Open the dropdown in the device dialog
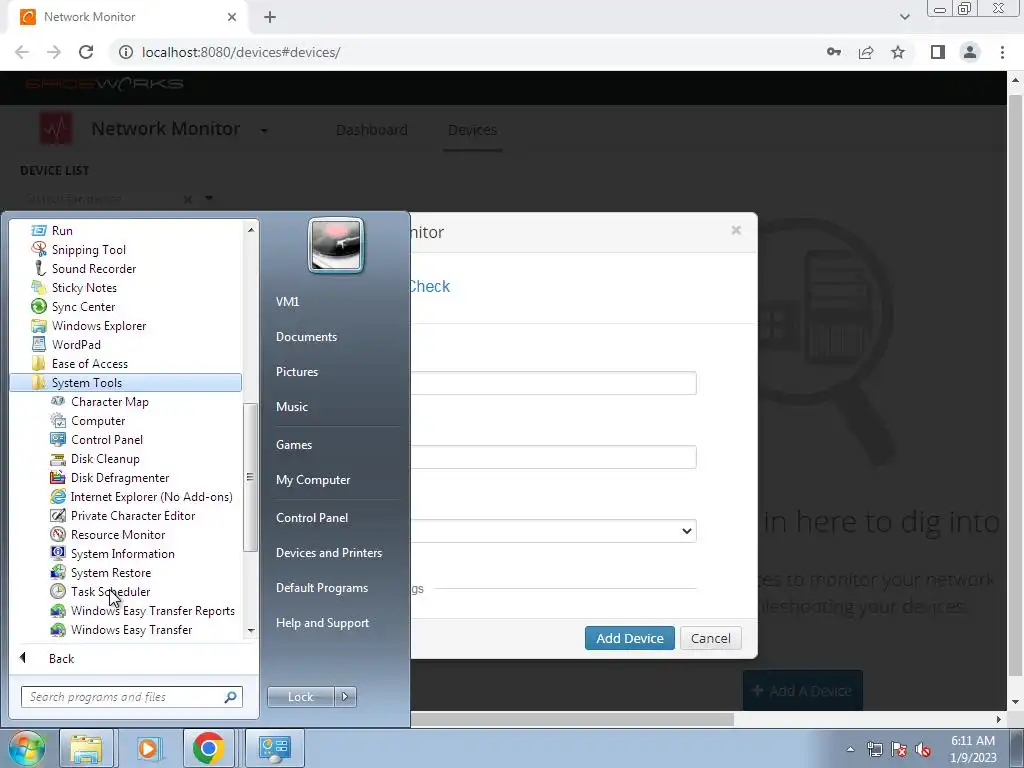Viewport: 1024px width, 768px height. point(554,531)
